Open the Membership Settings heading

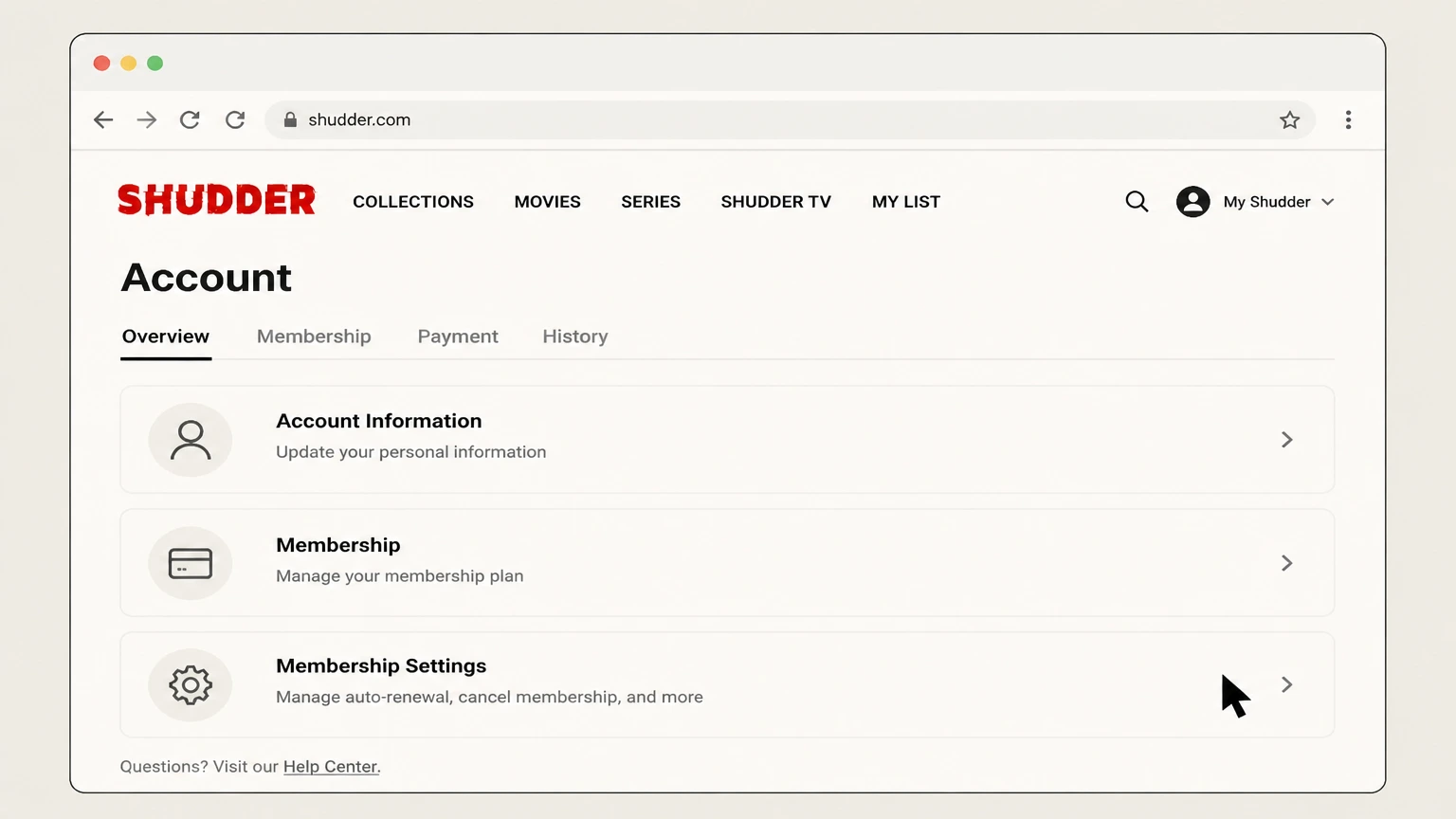tap(381, 665)
